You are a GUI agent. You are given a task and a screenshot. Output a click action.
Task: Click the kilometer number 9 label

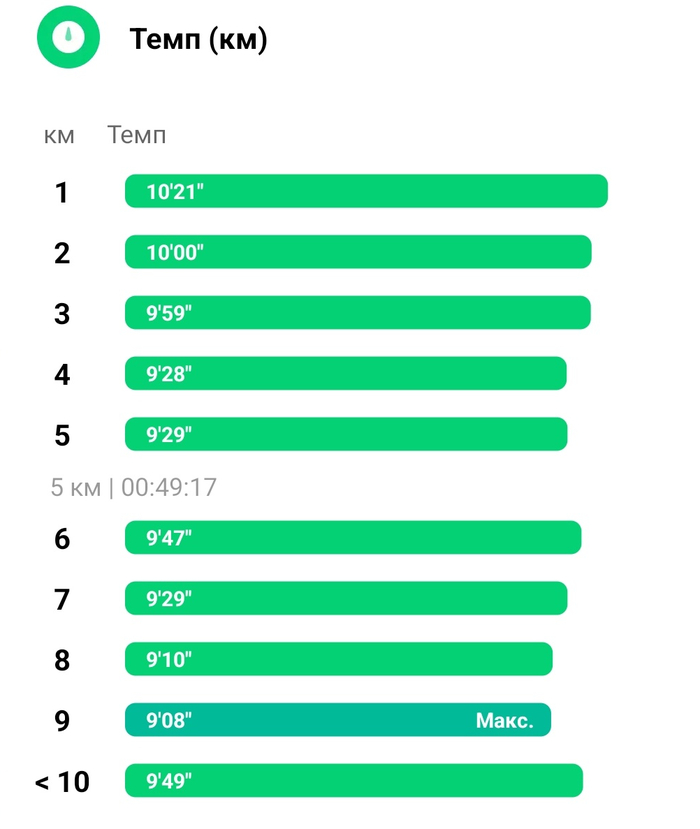coord(62,721)
